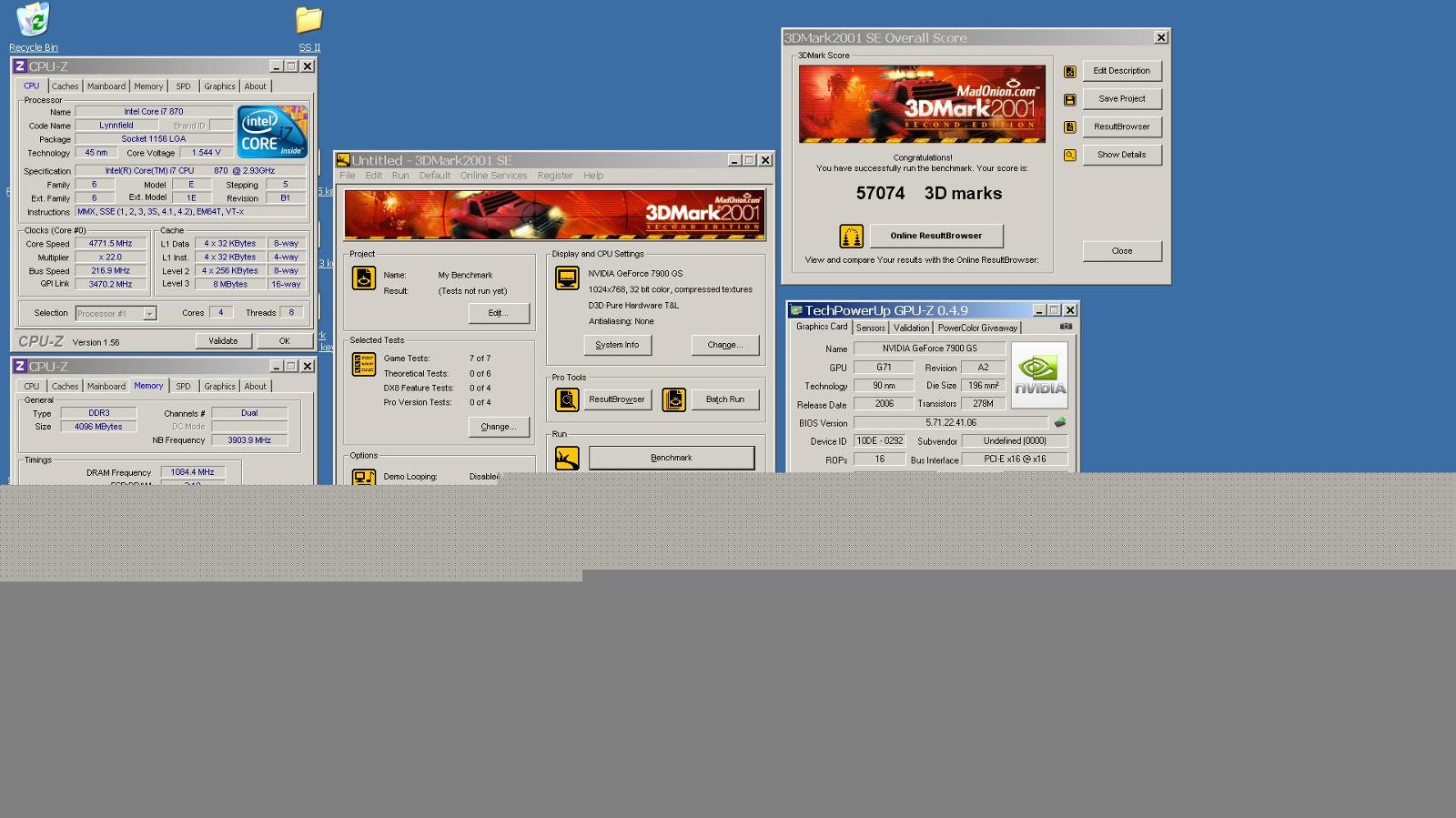Click the CPU name field Intel Core i7 870
Screen dimensions: 1456x818
tap(154, 112)
